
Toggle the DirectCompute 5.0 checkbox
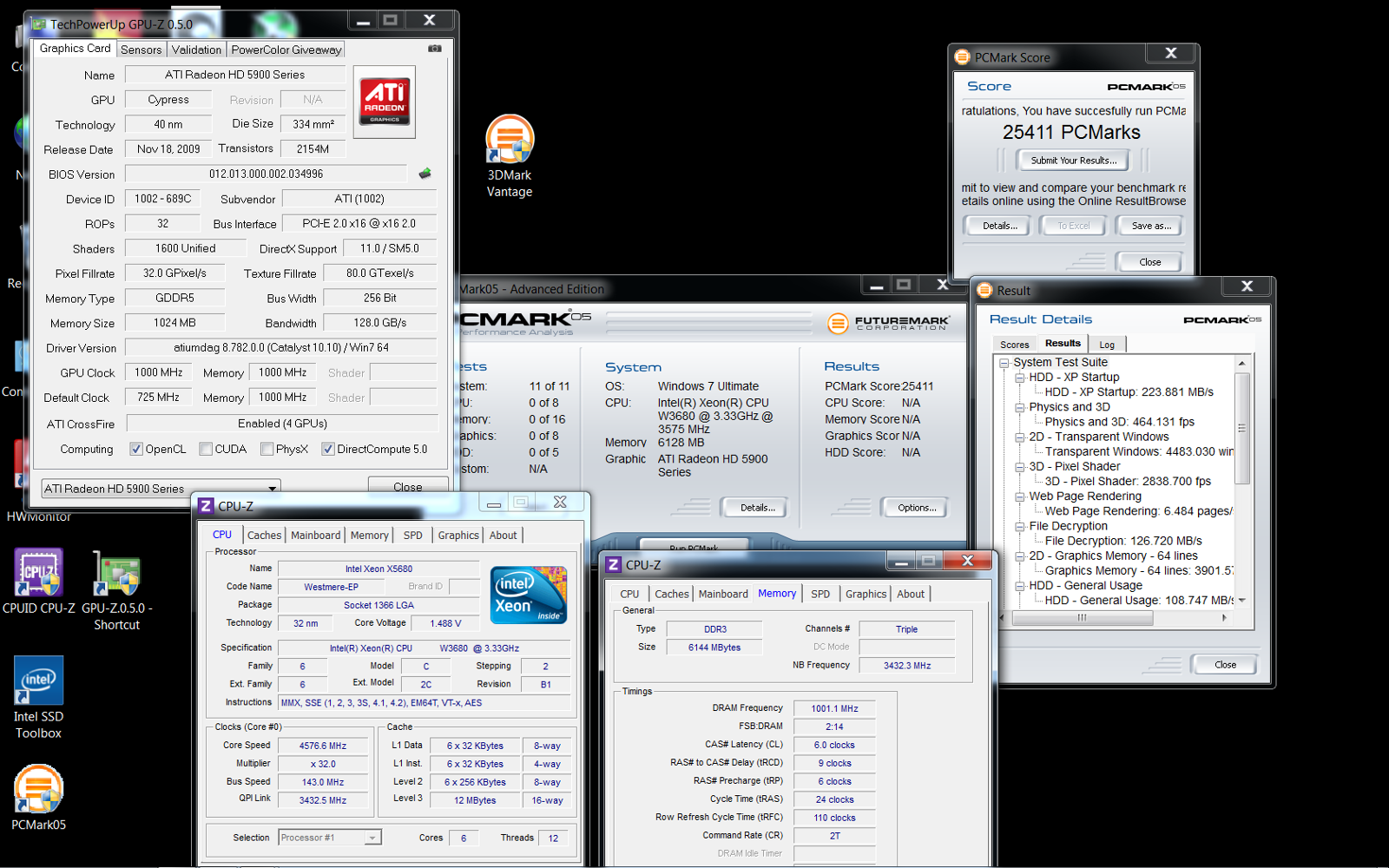328,449
